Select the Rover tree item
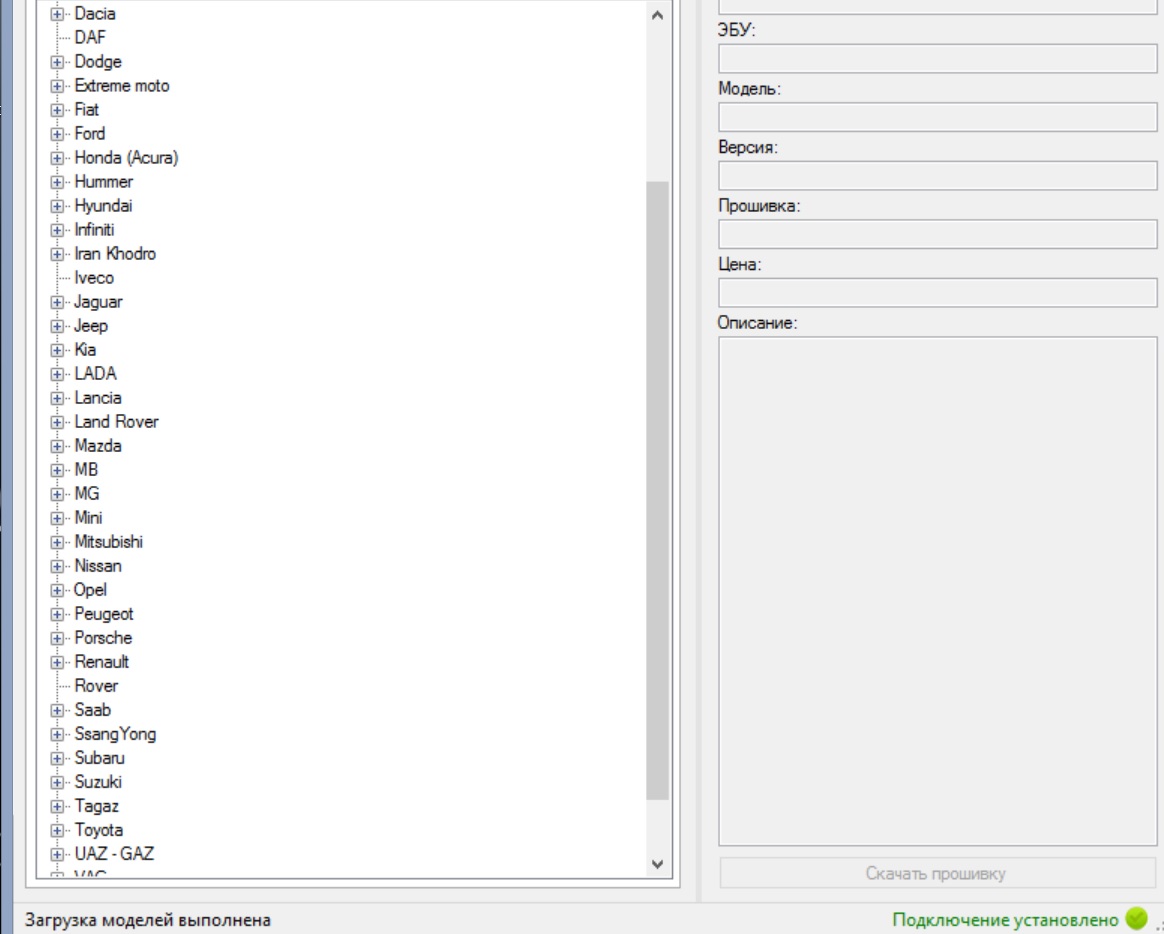The width and height of the screenshot is (1164, 934). pyautogui.click(x=96, y=686)
